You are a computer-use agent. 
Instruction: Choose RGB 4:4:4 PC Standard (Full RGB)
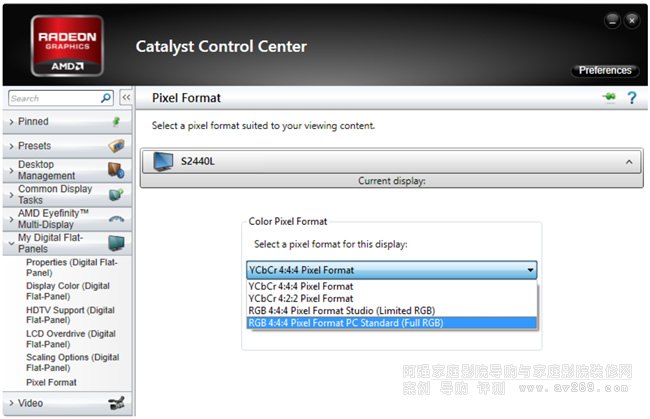pyautogui.click(x=344, y=323)
